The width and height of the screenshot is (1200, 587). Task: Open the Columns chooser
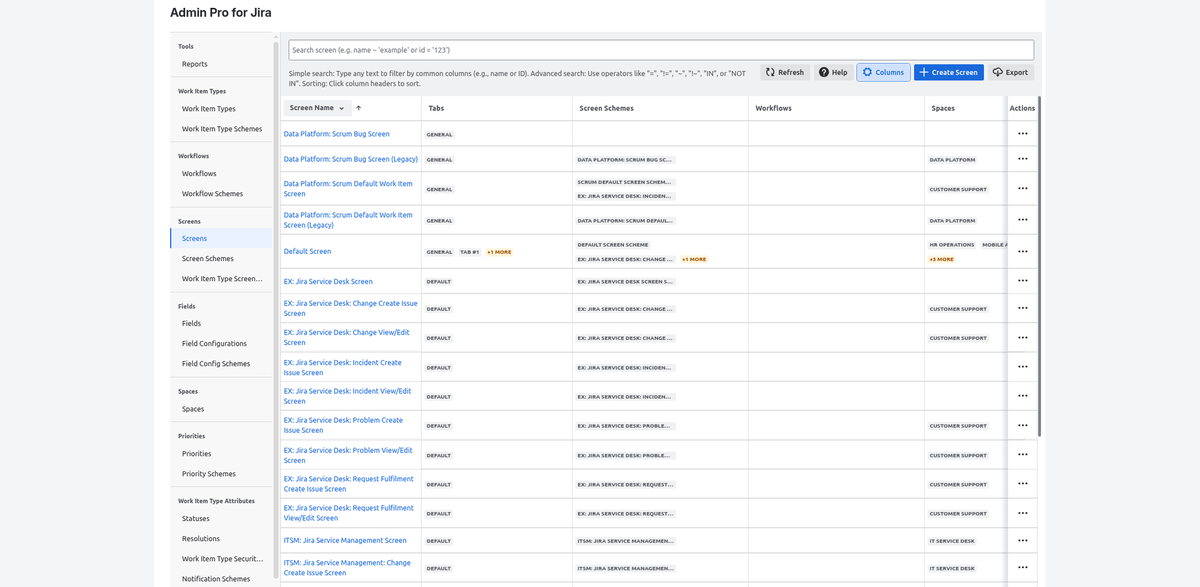point(883,72)
